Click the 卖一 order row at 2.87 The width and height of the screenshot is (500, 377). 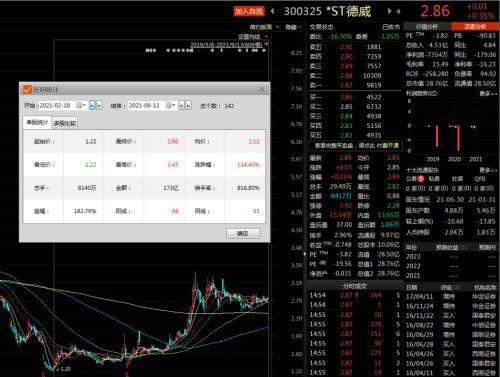pyautogui.click(x=355, y=85)
